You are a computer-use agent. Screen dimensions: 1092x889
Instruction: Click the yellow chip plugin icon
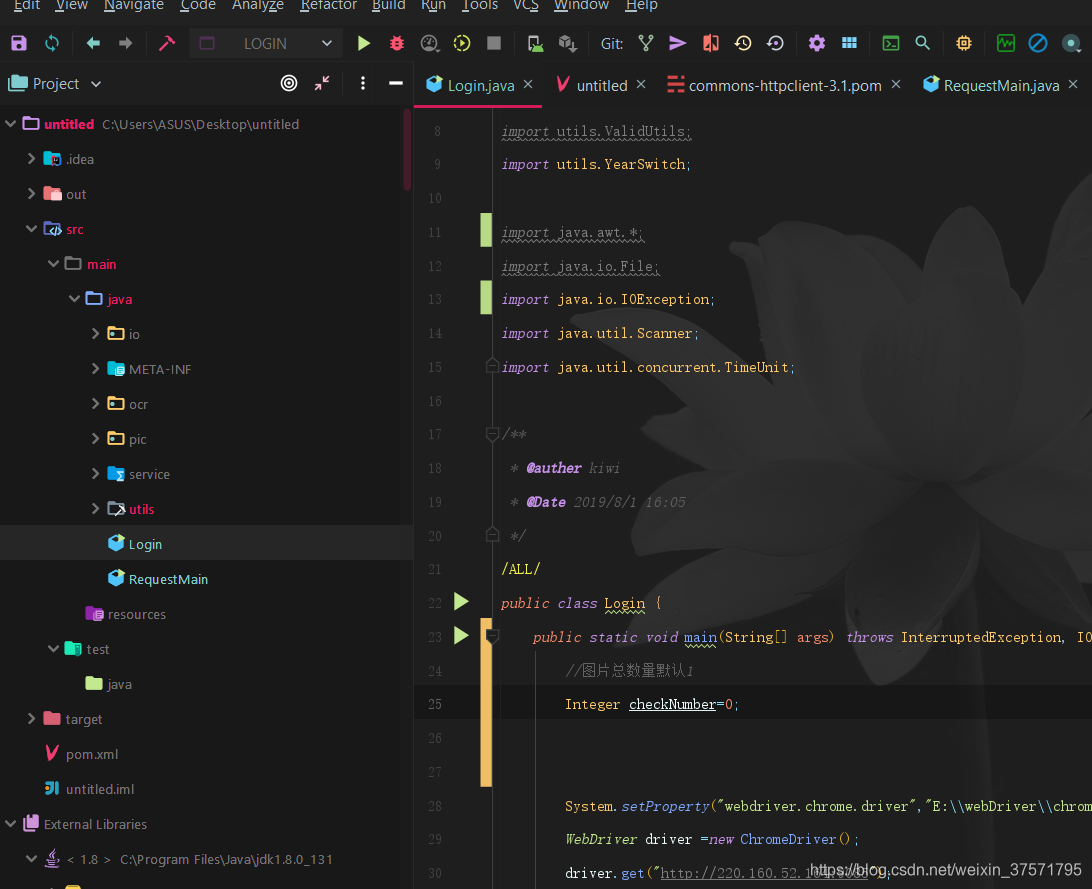point(964,43)
